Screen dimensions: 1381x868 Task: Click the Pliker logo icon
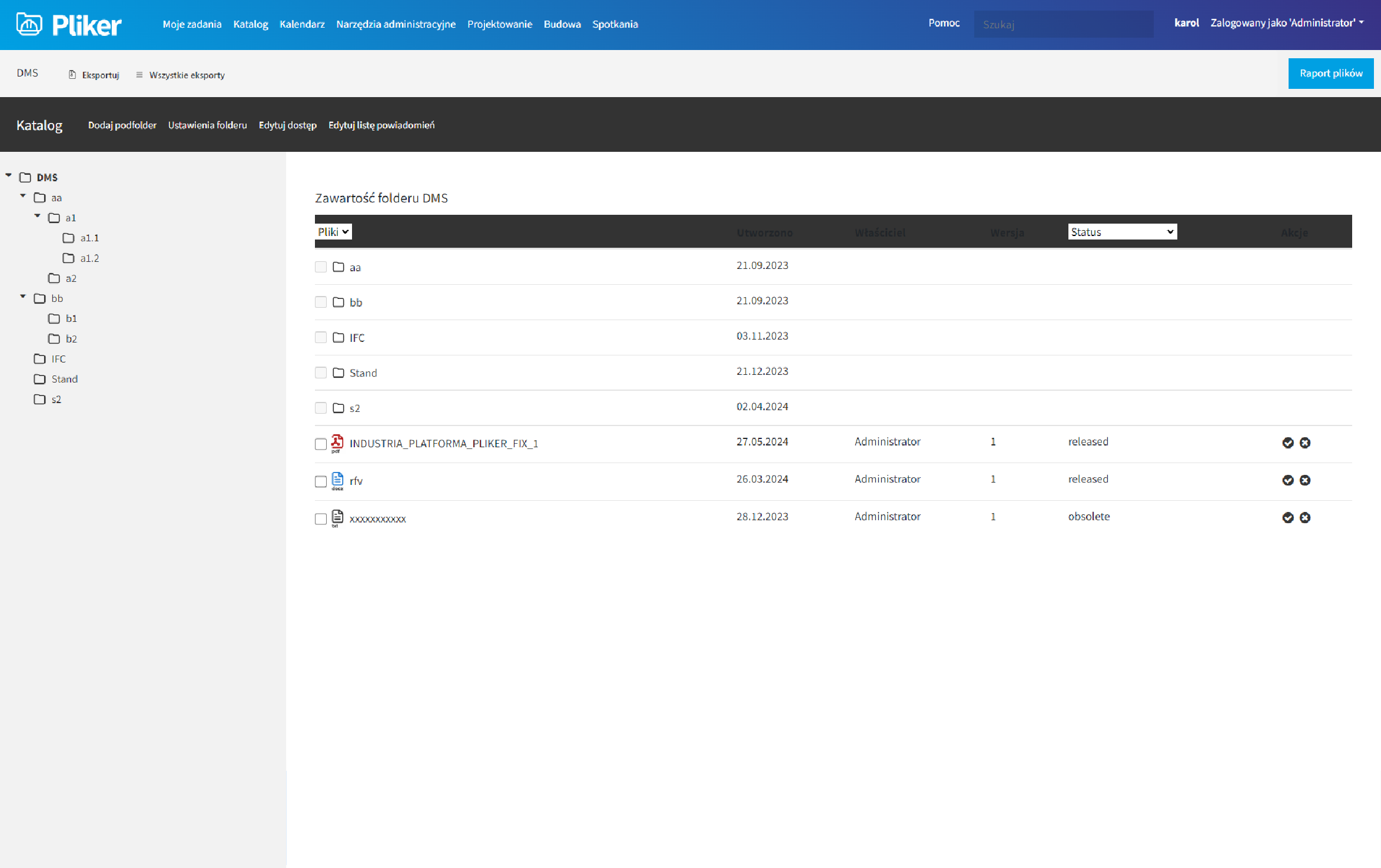tap(29, 24)
